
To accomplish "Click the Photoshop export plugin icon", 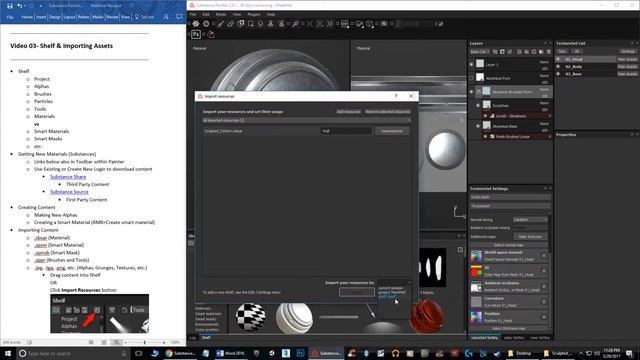I will coord(196,34).
